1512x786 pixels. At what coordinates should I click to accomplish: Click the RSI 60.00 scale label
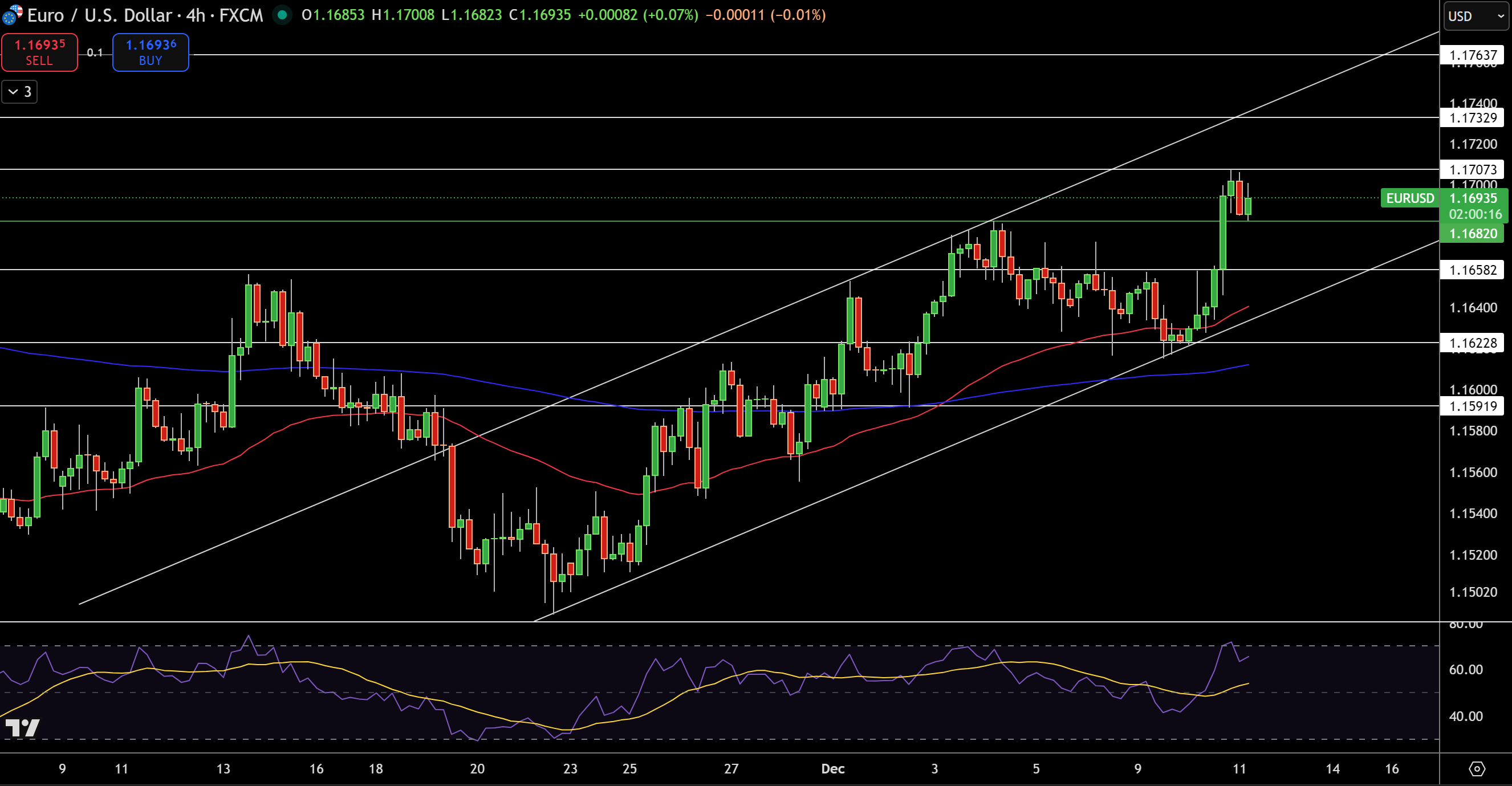(1466, 670)
